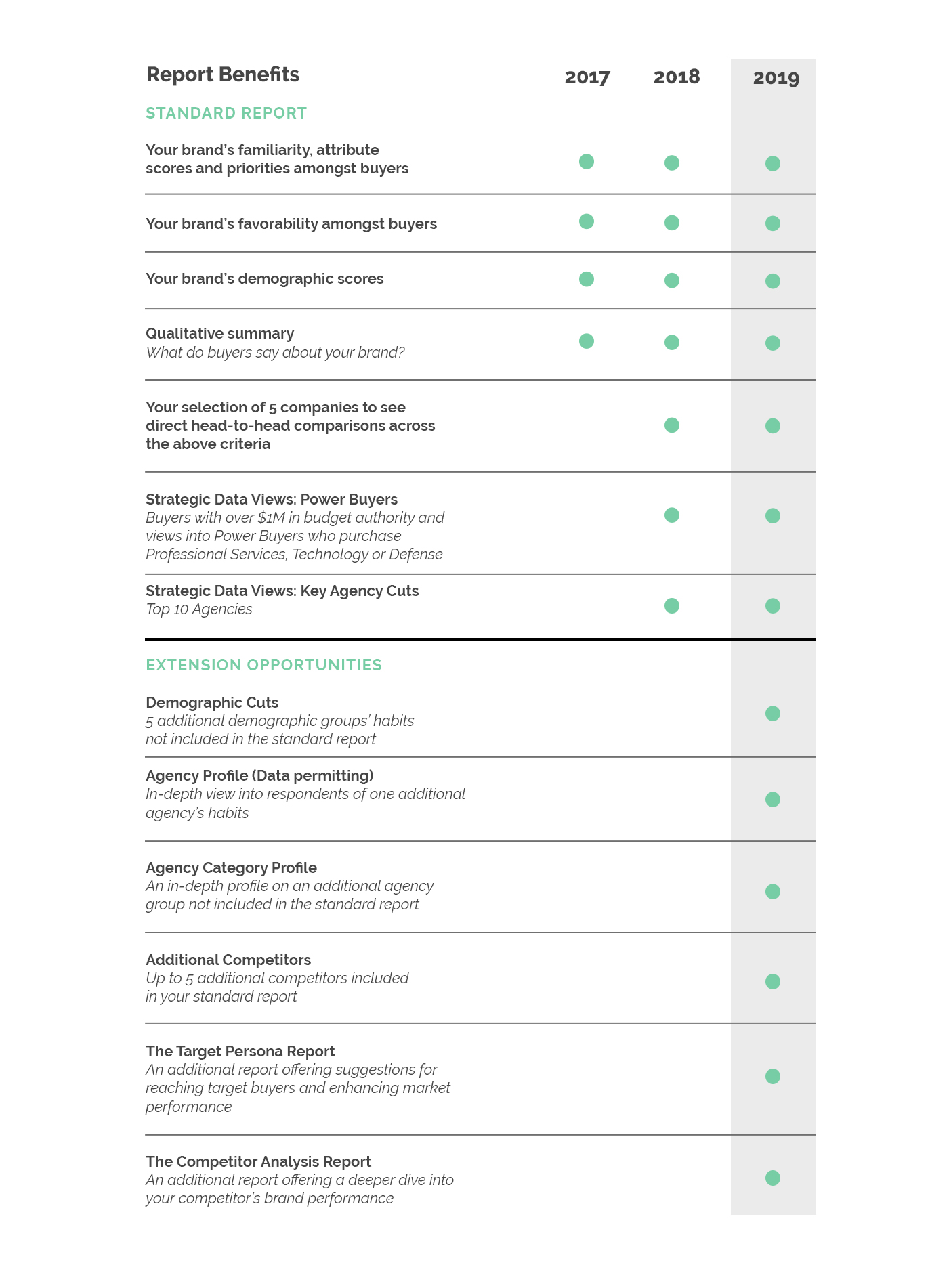Click the Agency Profile (Data permitting) row title
This screenshot has width=951, height=1288.
coord(259,775)
